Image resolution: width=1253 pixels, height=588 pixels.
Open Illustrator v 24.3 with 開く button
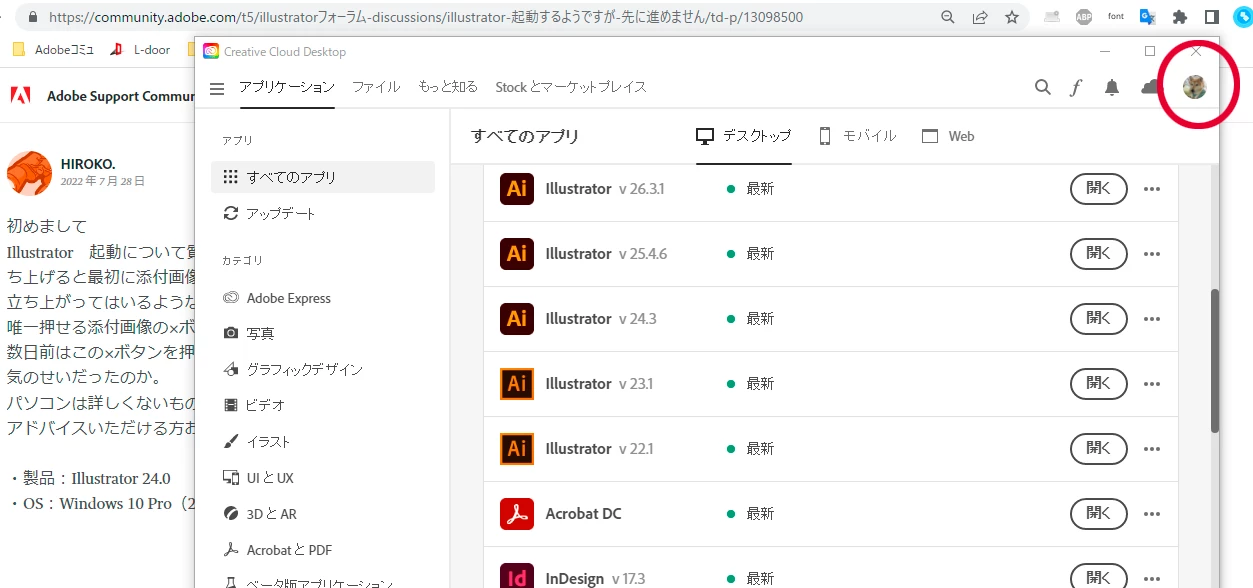1099,319
